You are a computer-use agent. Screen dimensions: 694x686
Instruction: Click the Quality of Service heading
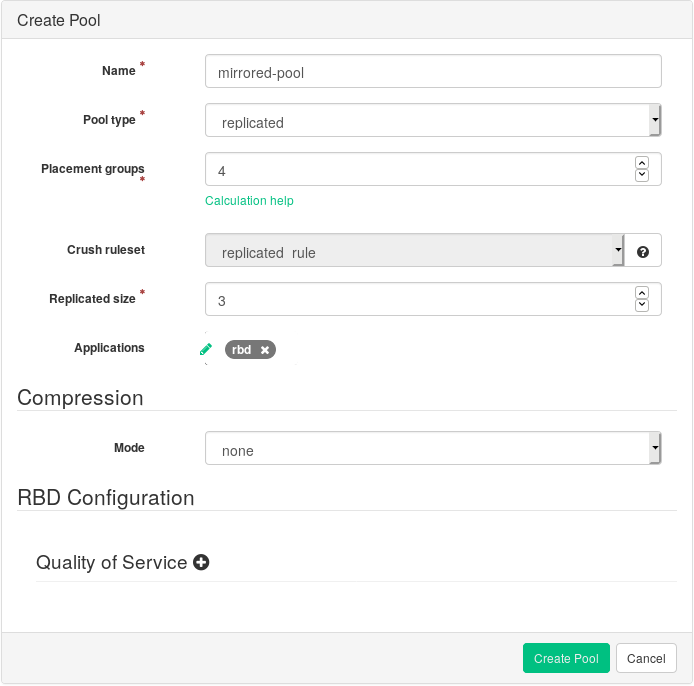coord(111,563)
